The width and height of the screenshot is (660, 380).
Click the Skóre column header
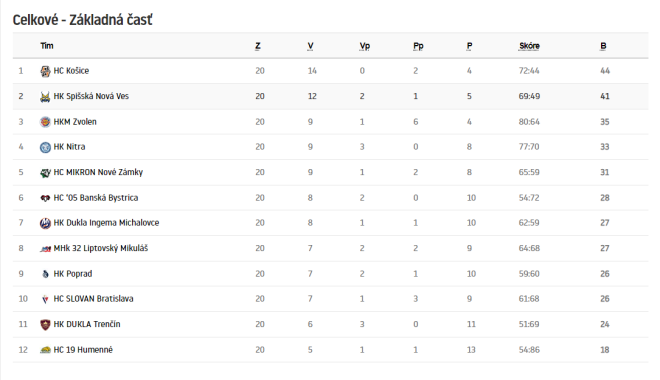tap(529, 46)
